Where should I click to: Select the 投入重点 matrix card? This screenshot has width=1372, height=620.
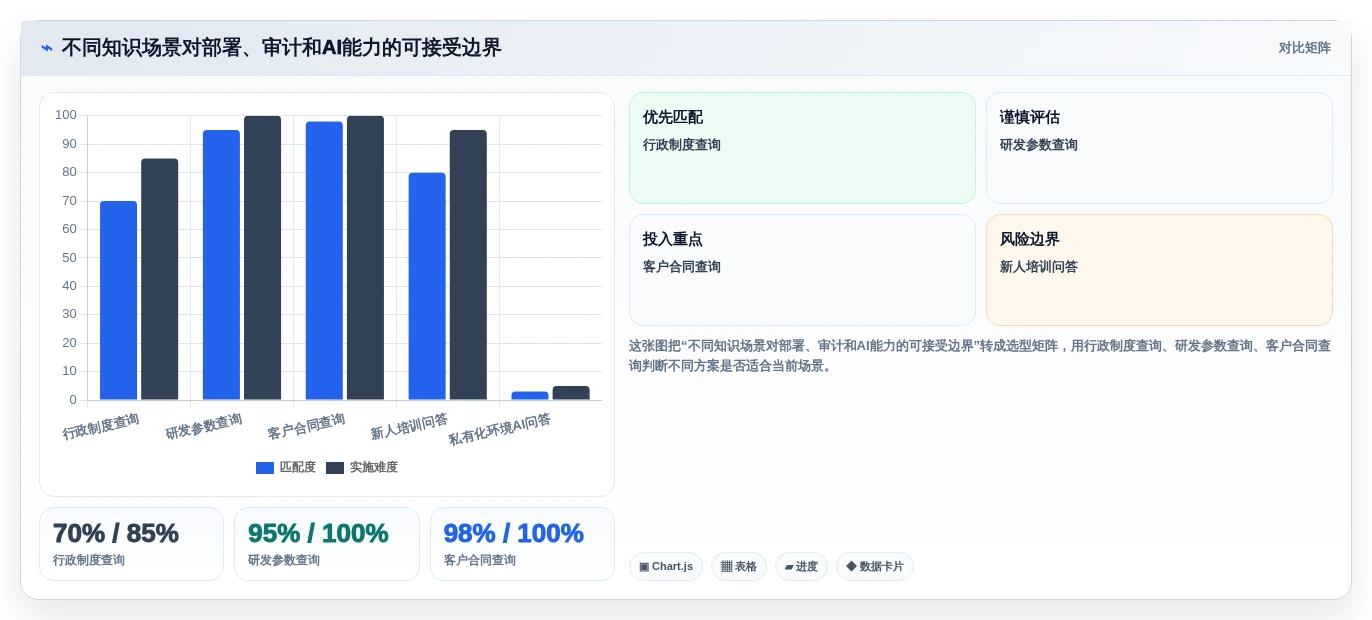(802, 270)
